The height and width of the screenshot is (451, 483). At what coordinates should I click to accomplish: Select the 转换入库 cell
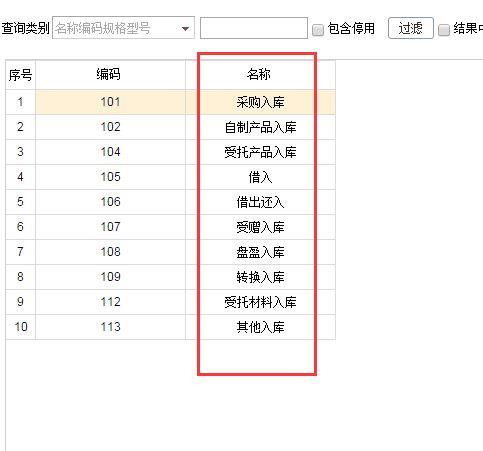click(x=260, y=277)
